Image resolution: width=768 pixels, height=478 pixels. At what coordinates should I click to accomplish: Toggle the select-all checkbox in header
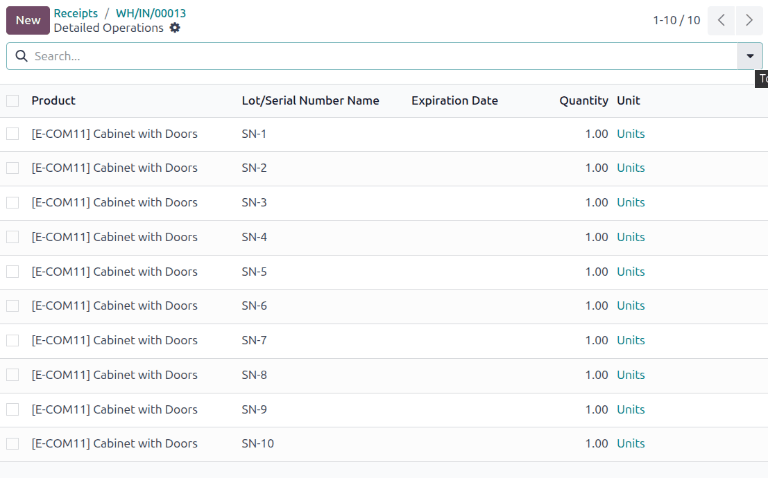tap(13, 100)
